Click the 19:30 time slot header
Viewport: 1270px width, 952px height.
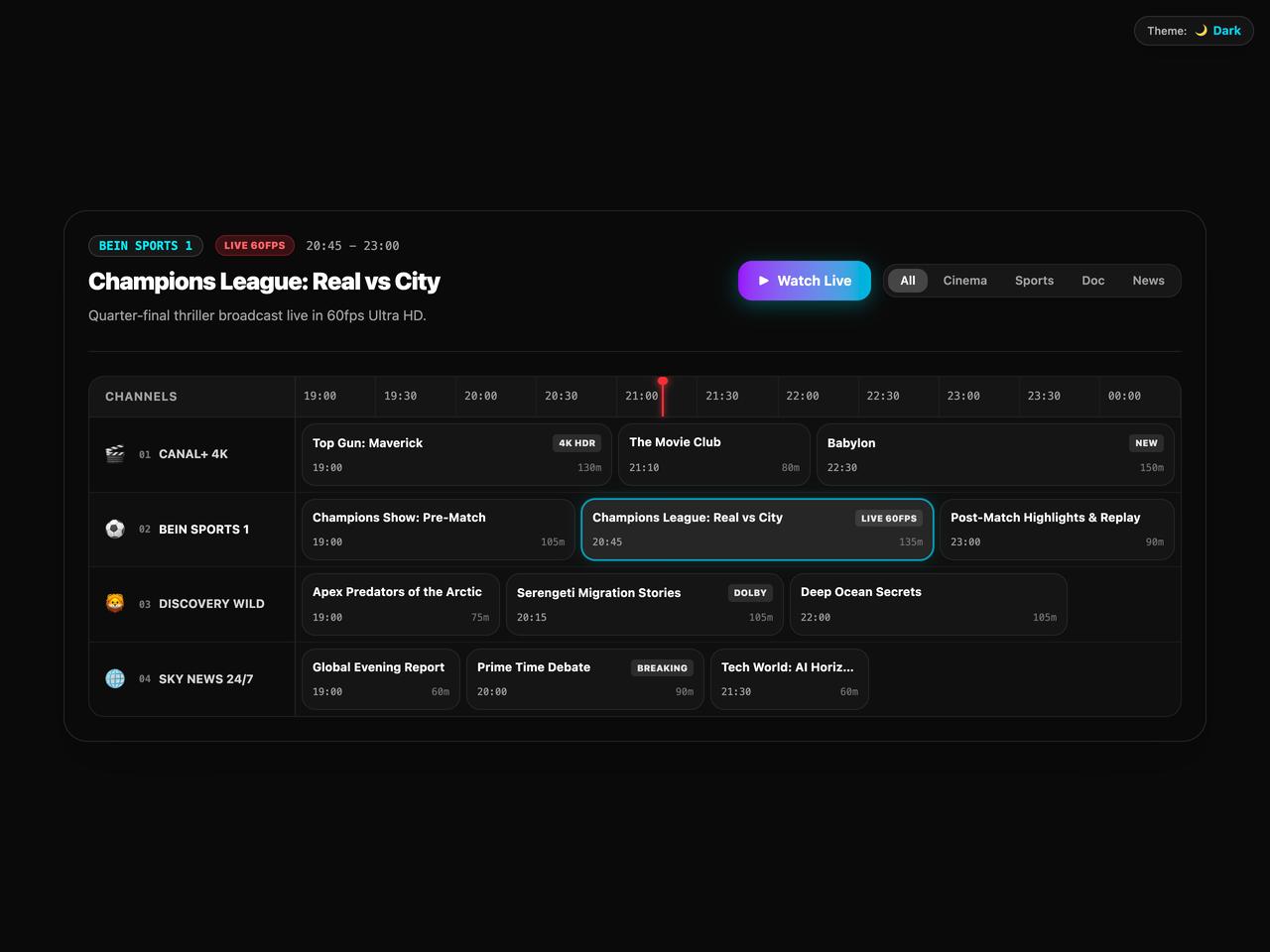(416, 396)
